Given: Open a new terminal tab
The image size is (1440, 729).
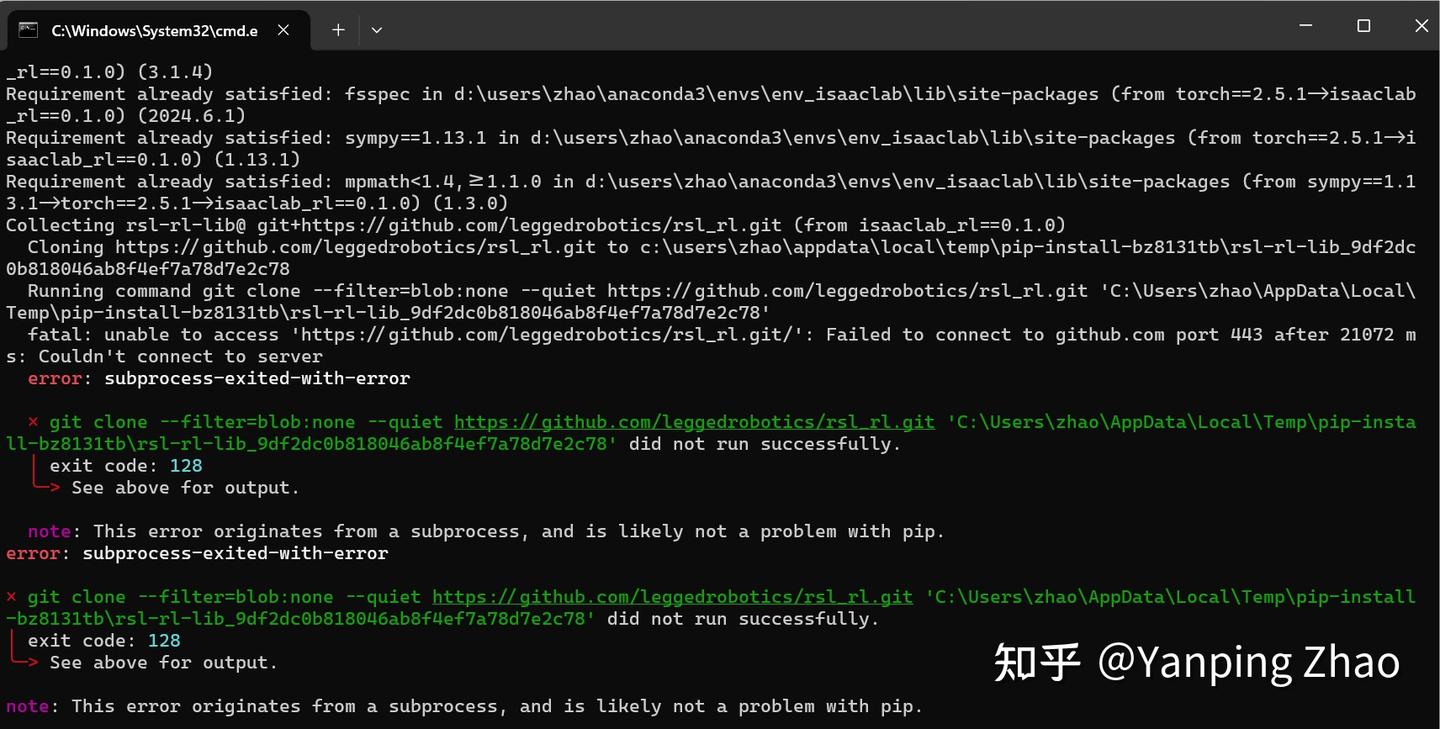Looking at the screenshot, I should pyautogui.click(x=337, y=30).
